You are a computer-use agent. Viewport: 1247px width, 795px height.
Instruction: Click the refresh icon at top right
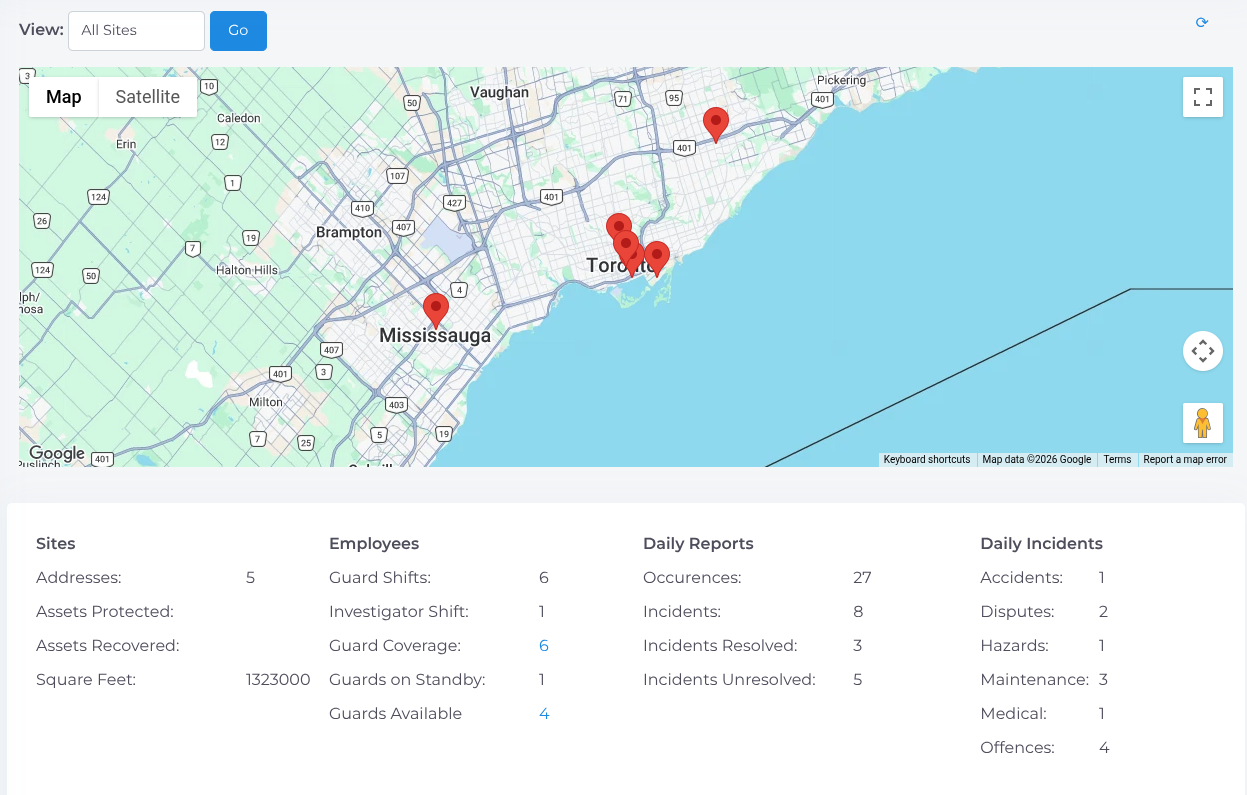pyautogui.click(x=1202, y=22)
